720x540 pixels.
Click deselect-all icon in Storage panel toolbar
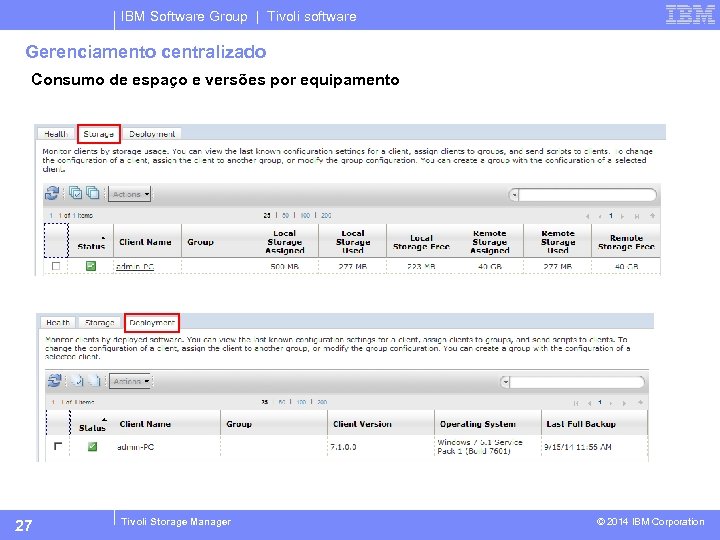click(x=93, y=193)
